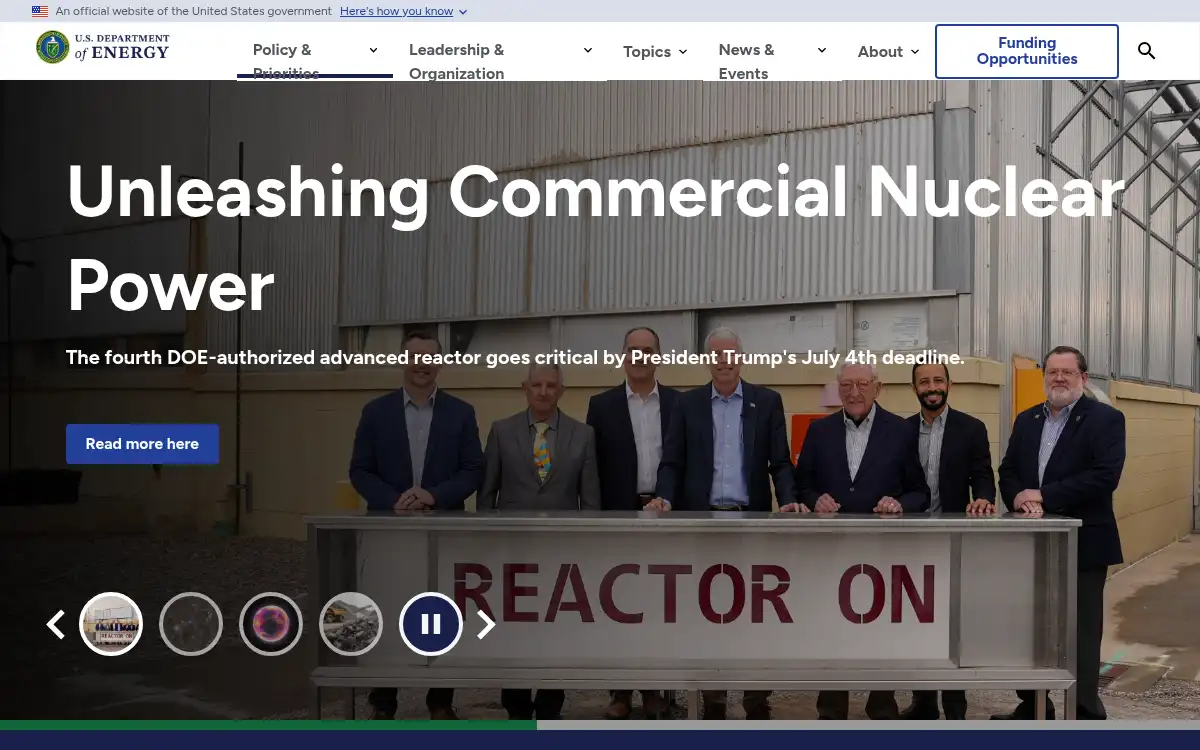Click the Policy & Priorities chevron
Image resolution: width=1200 pixels, height=750 pixels.
tap(373, 50)
